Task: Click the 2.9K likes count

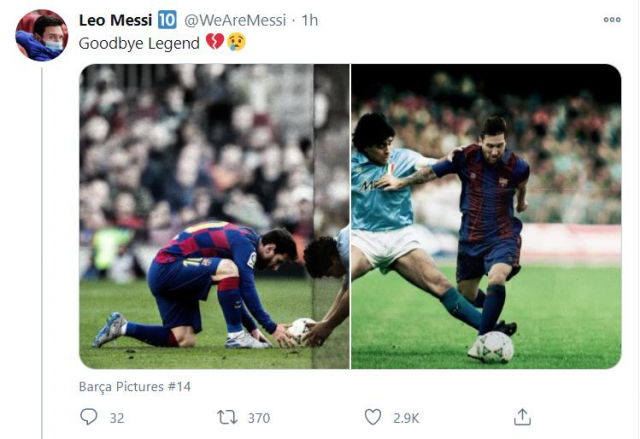Action: point(406,418)
